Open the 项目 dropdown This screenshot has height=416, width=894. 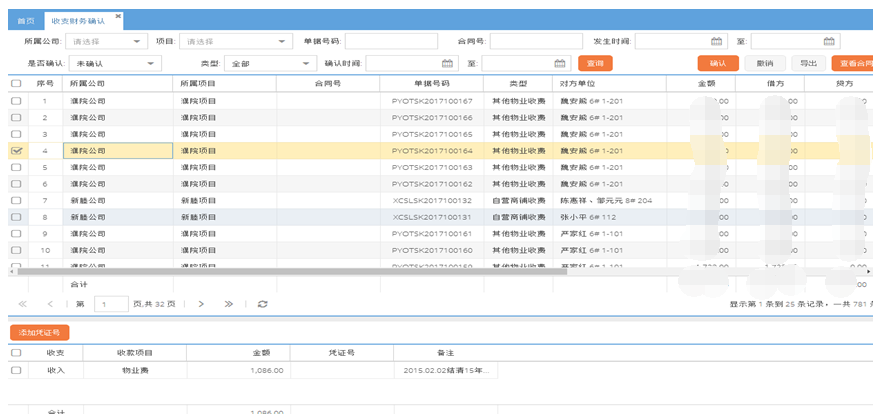[234, 41]
